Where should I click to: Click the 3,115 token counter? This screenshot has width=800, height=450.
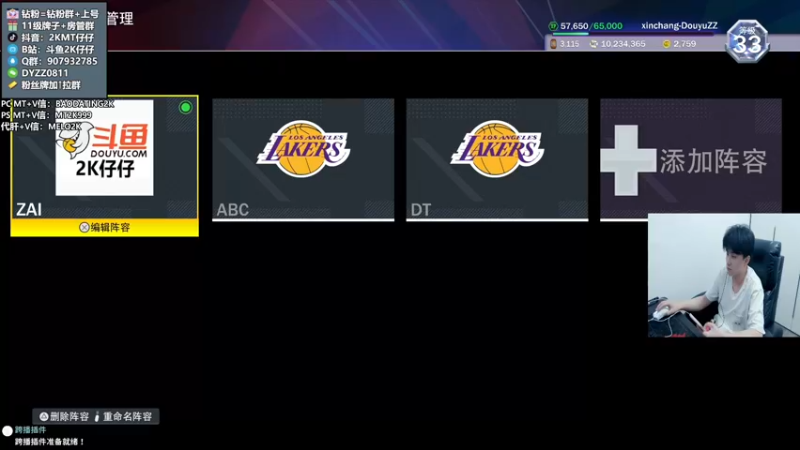(x=569, y=44)
